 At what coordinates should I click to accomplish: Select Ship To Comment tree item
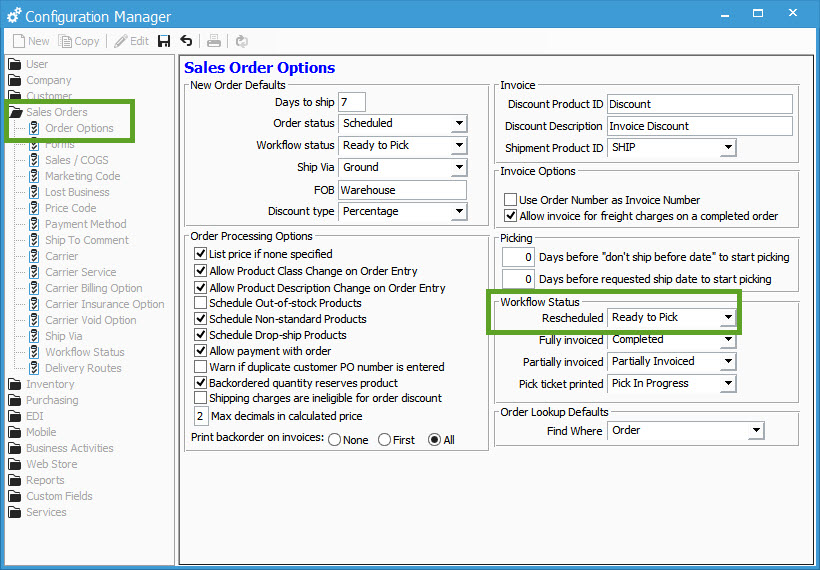(x=78, y=241)
